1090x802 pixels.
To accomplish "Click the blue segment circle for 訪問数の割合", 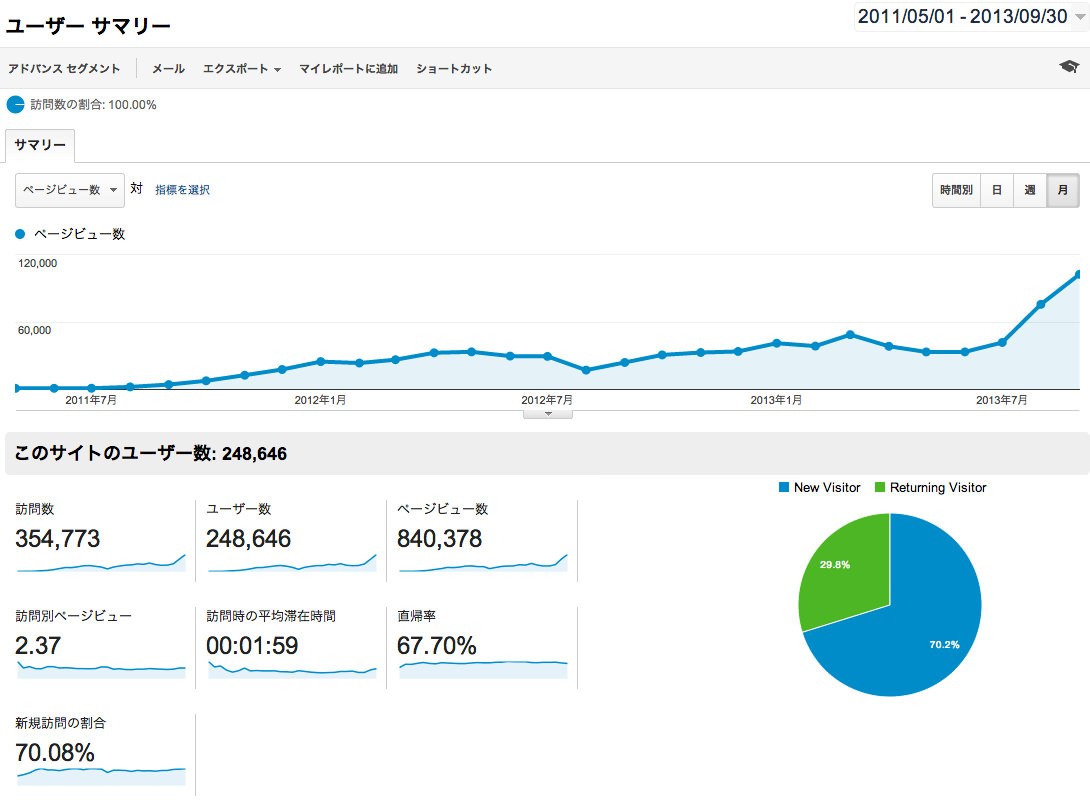I will pyautogui.click(x=15, y=105).
